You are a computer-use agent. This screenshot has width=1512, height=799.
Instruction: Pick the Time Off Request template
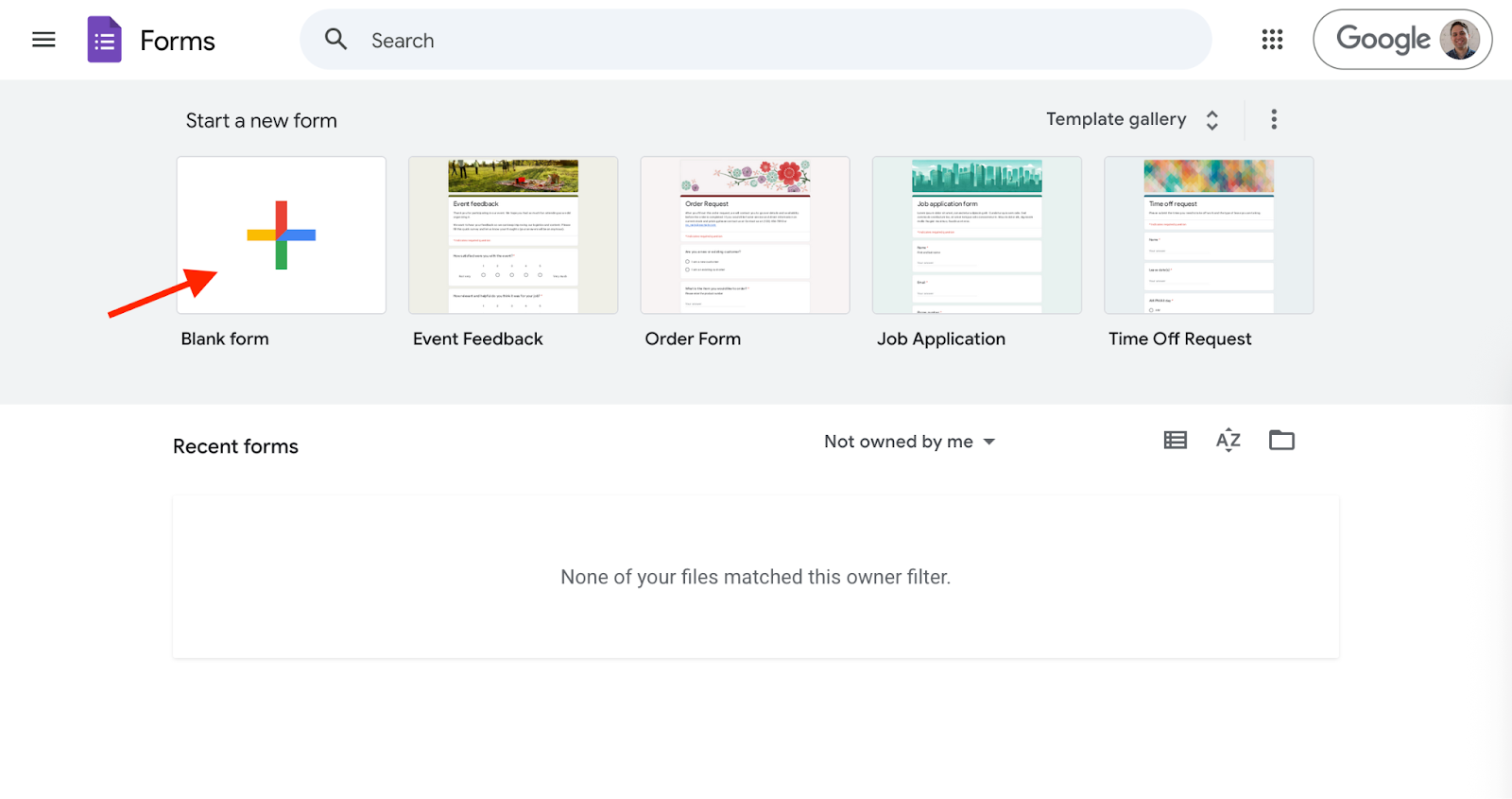[1209, 235]
